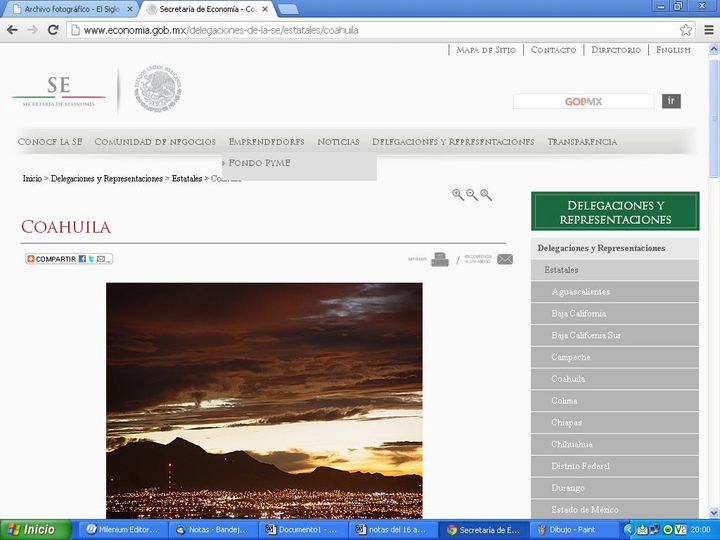This screenshot has width=720, height=540.
Task: Go to Inicio in the breadcrumb
Action: point(32,179)
